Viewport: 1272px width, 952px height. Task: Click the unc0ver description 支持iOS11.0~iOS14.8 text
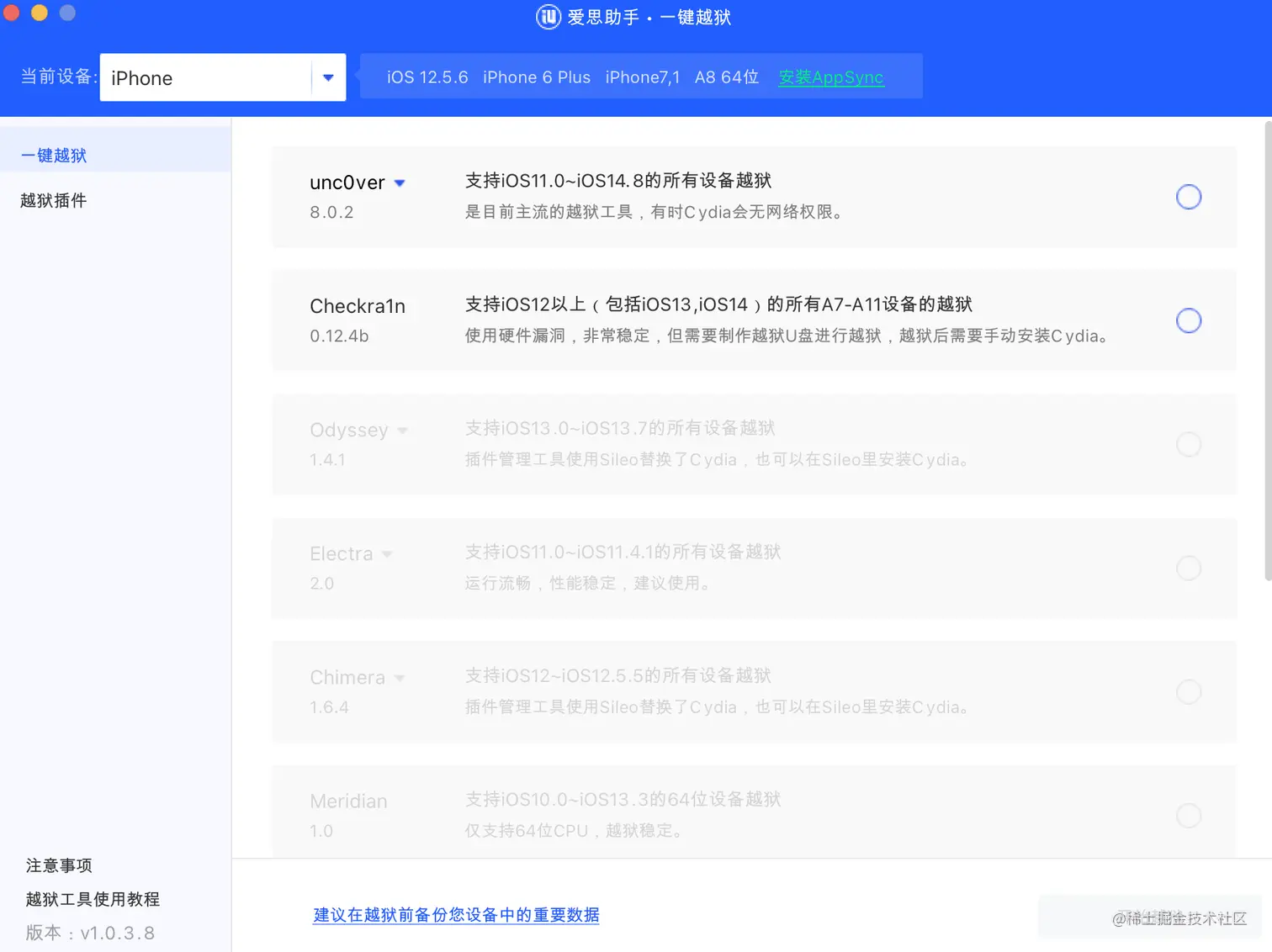pos(618,181)
